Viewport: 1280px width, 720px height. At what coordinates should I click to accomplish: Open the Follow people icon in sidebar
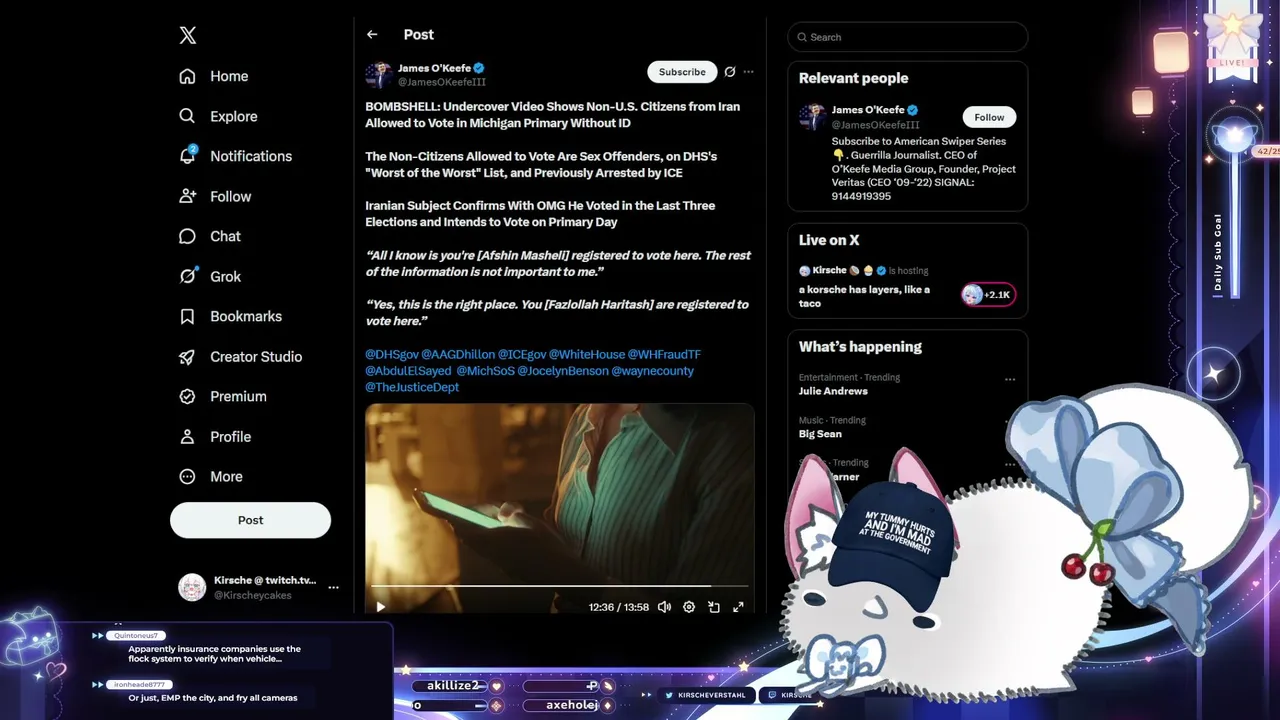click(x=187, y=196)
